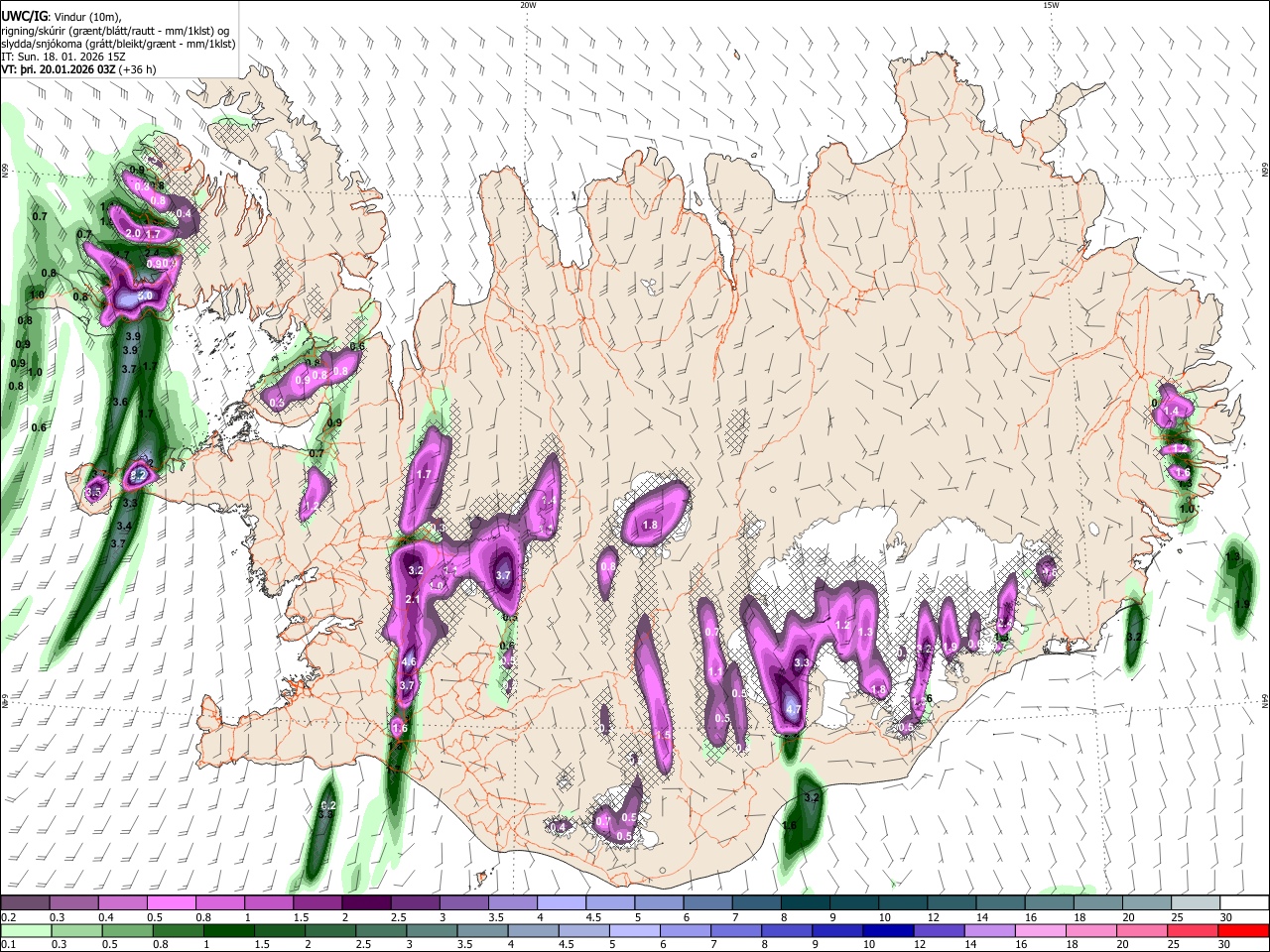This screenshot has height=952, width=1270.
Task: Click the 20W longitude label
Action: pyautogui.click(x=528, y=5)
